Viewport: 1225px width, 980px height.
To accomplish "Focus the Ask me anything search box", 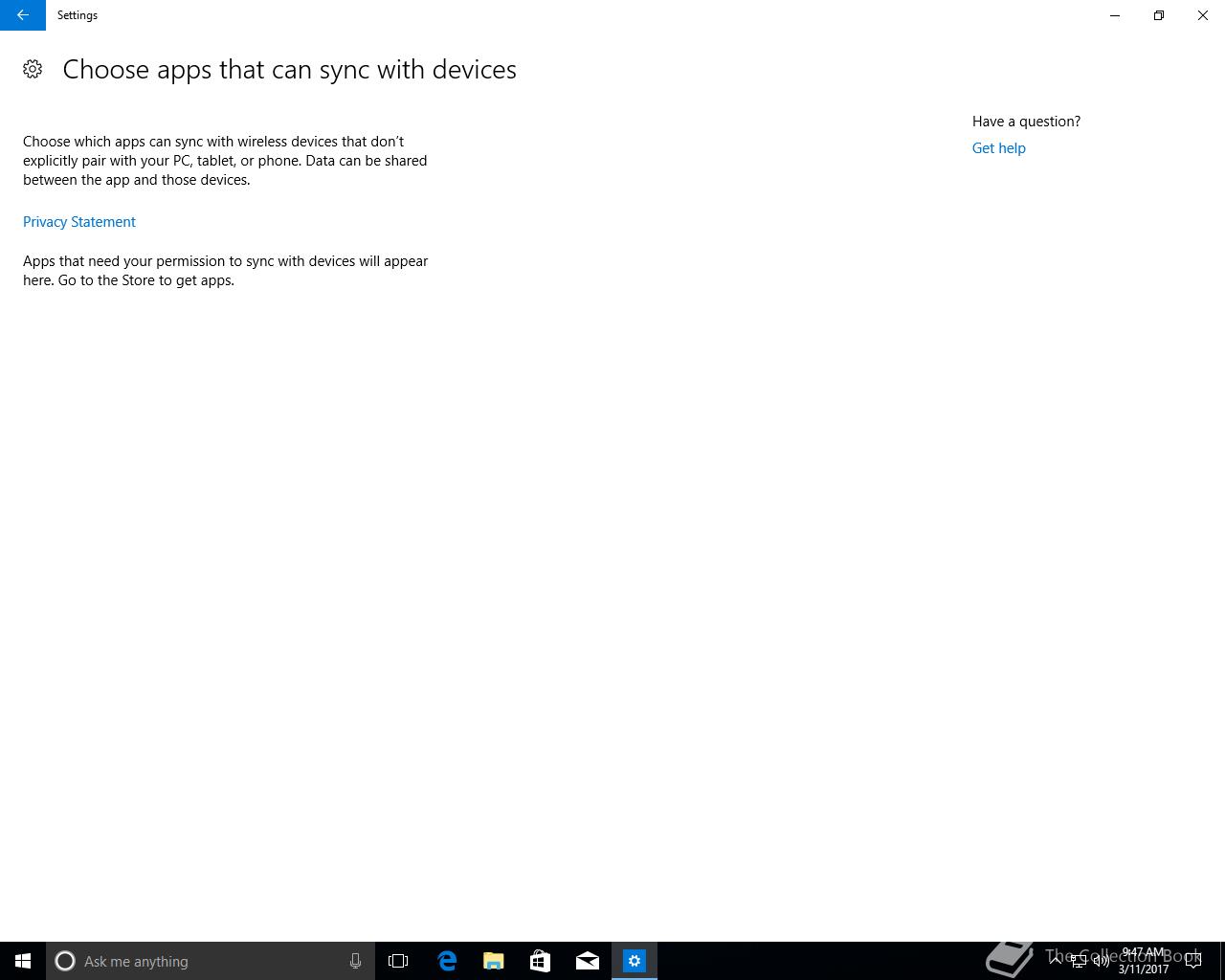I will coord(211,961).
